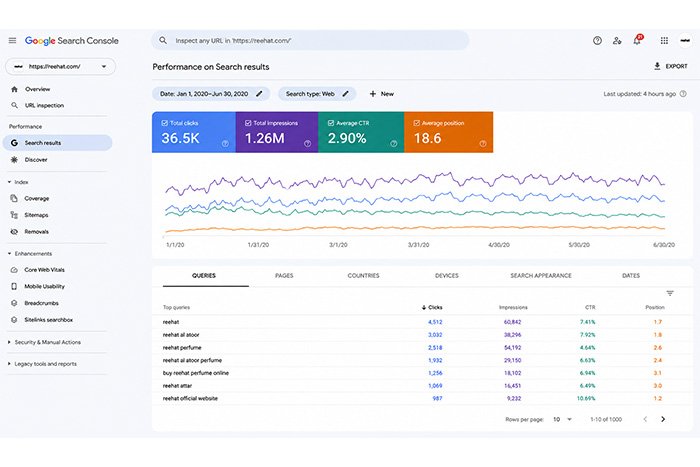Switch to the Devices tab
Viewport: 700px width, 467px height.
(x=447, y=275)
